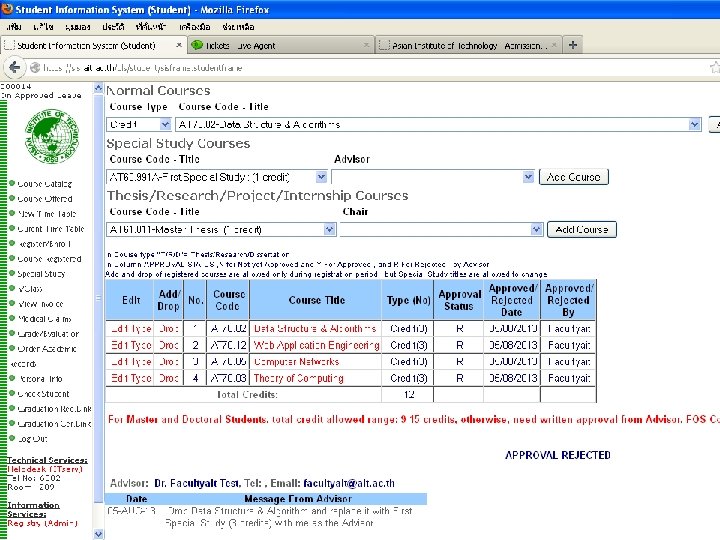Click advisor email facultyait@ait.ac.th
Image resolution: width=720 pixels, height=540 pixels.
(349, 483)
